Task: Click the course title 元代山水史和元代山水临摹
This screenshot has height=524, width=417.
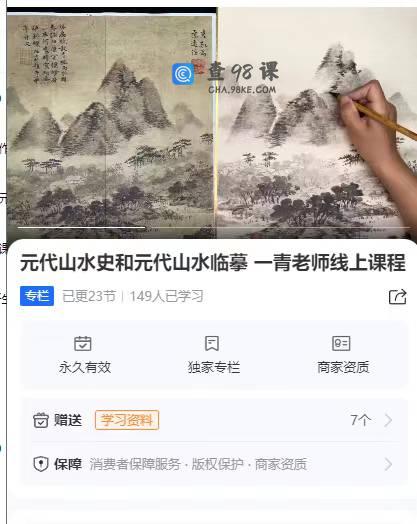Action: point(134,263)
